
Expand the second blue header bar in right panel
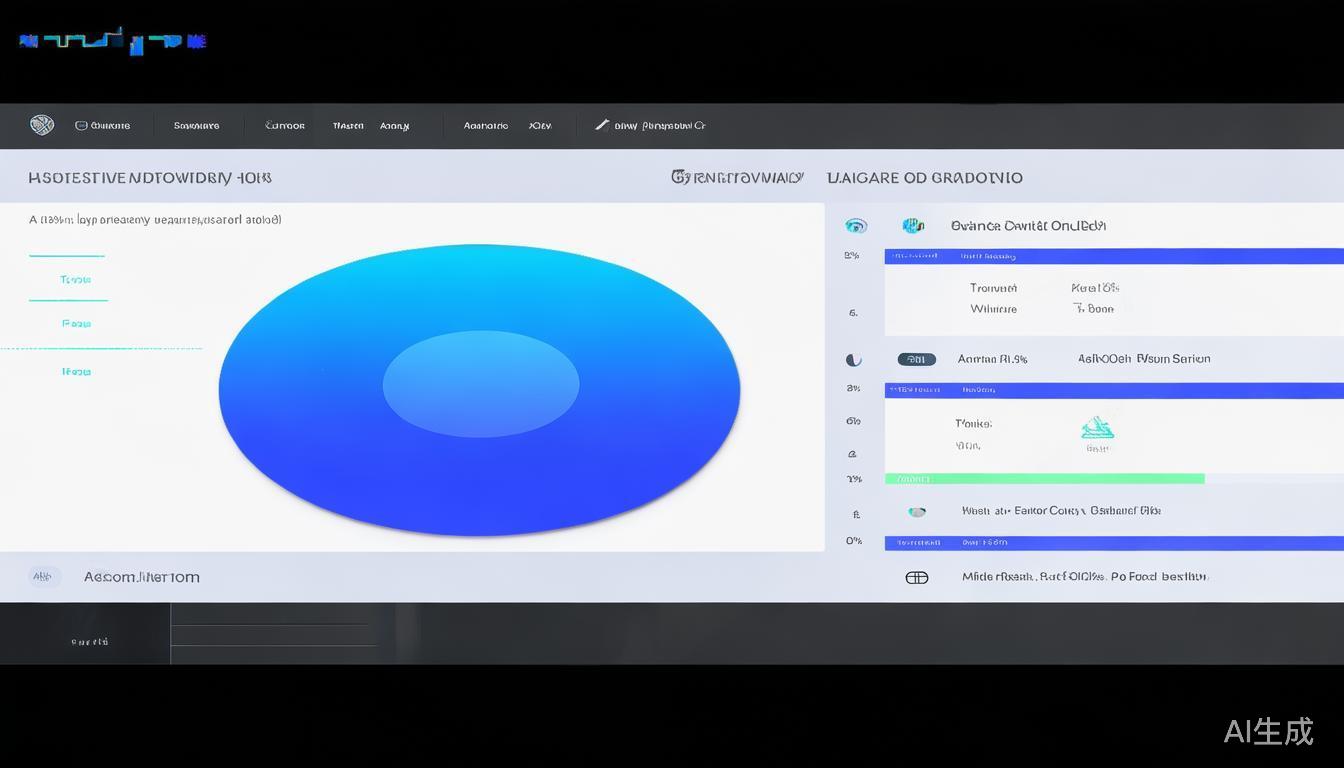click(x=1113, y=390)
